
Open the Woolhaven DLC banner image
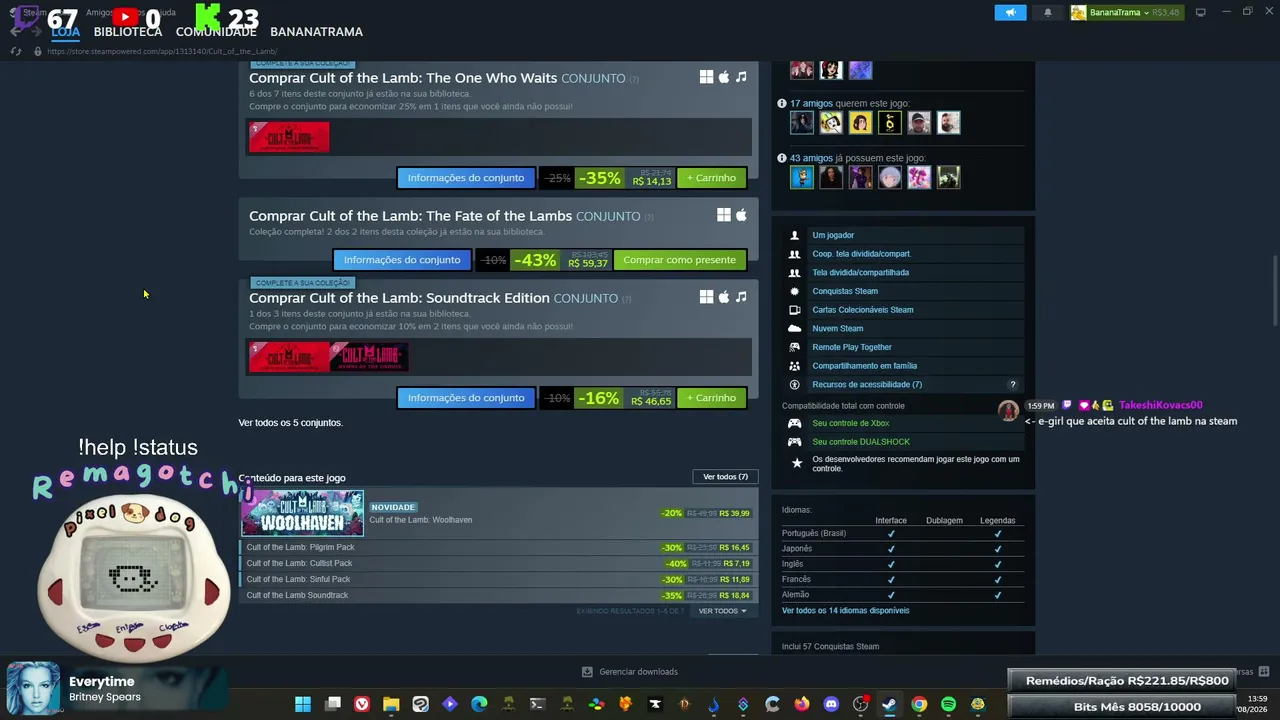pyautogui.click(x=302, y=513)
